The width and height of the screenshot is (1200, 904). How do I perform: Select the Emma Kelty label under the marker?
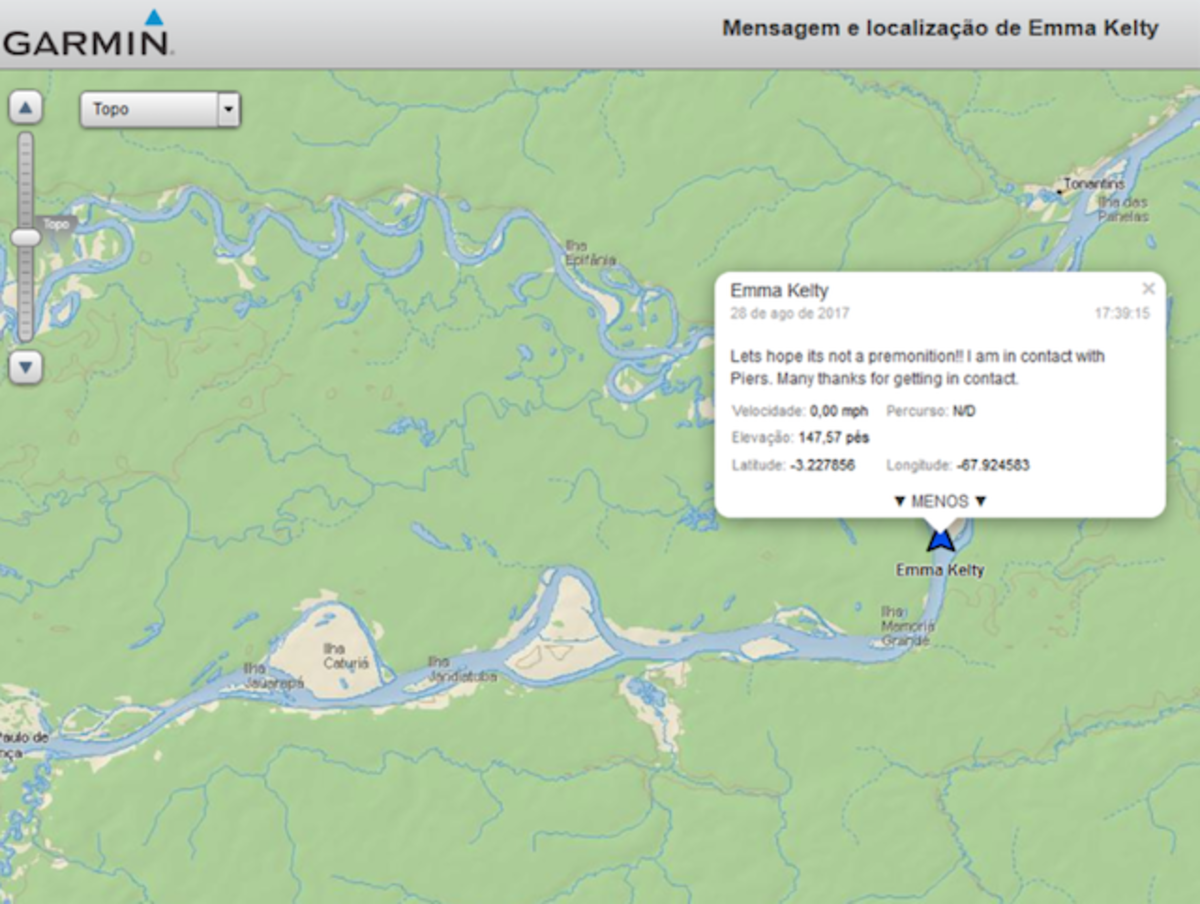(940, 570)
